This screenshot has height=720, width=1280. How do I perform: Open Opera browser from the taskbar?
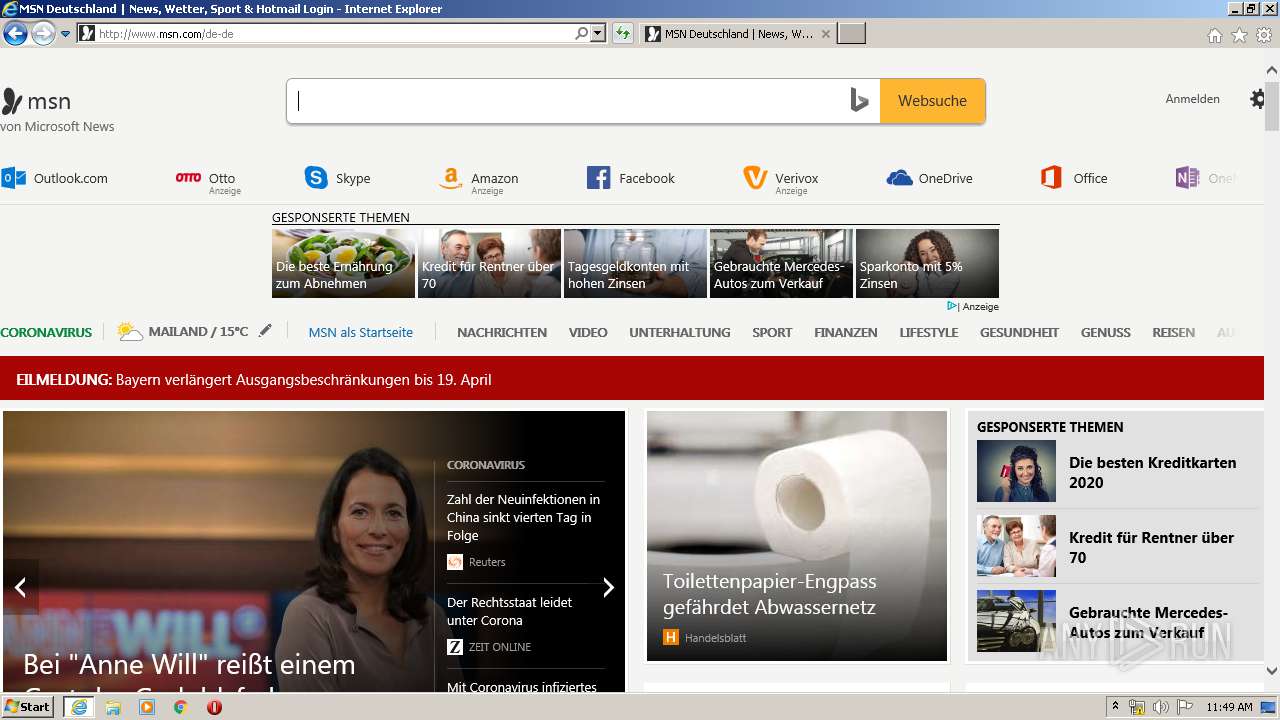[x=214, y=707]
